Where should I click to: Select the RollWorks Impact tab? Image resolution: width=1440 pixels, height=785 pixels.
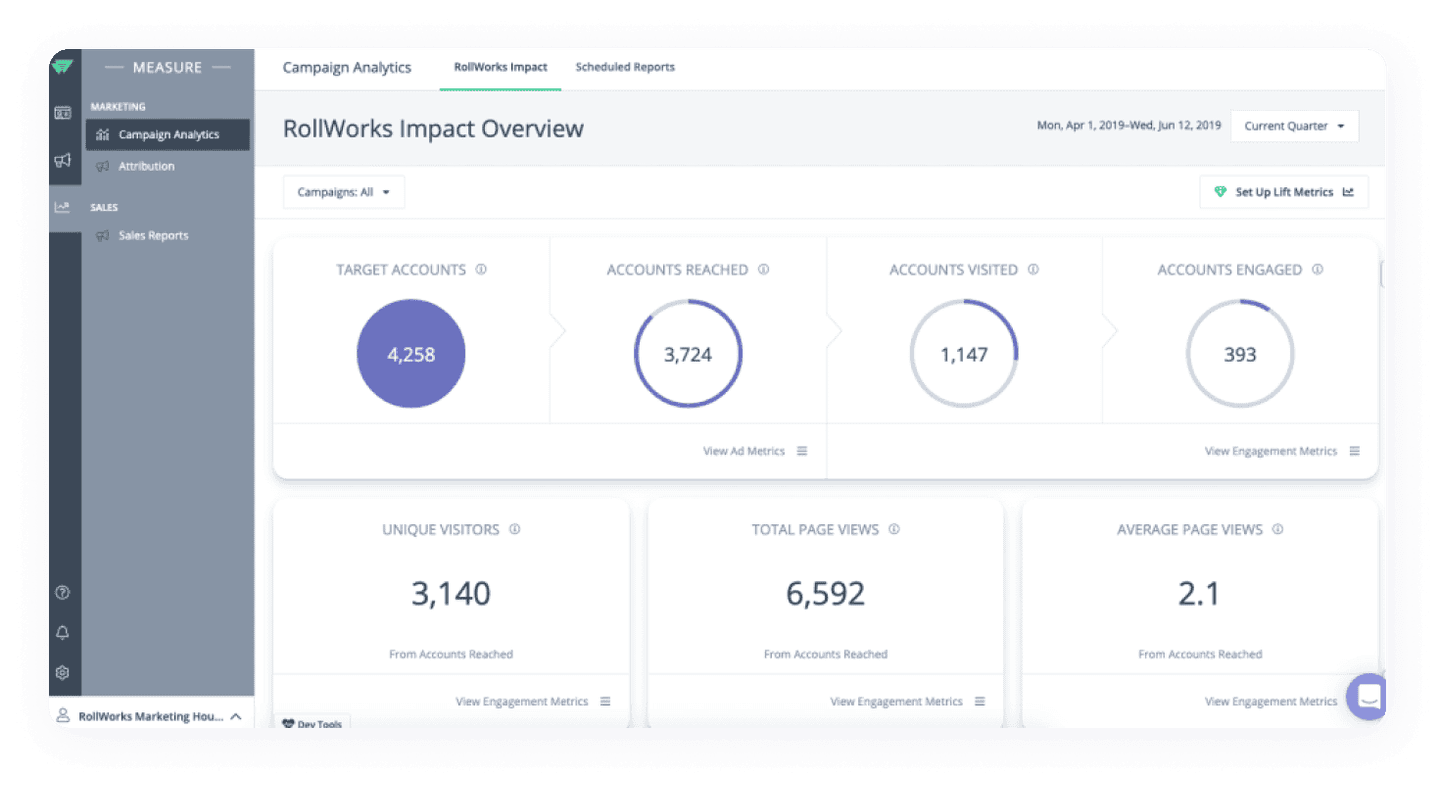pos(500,67)
